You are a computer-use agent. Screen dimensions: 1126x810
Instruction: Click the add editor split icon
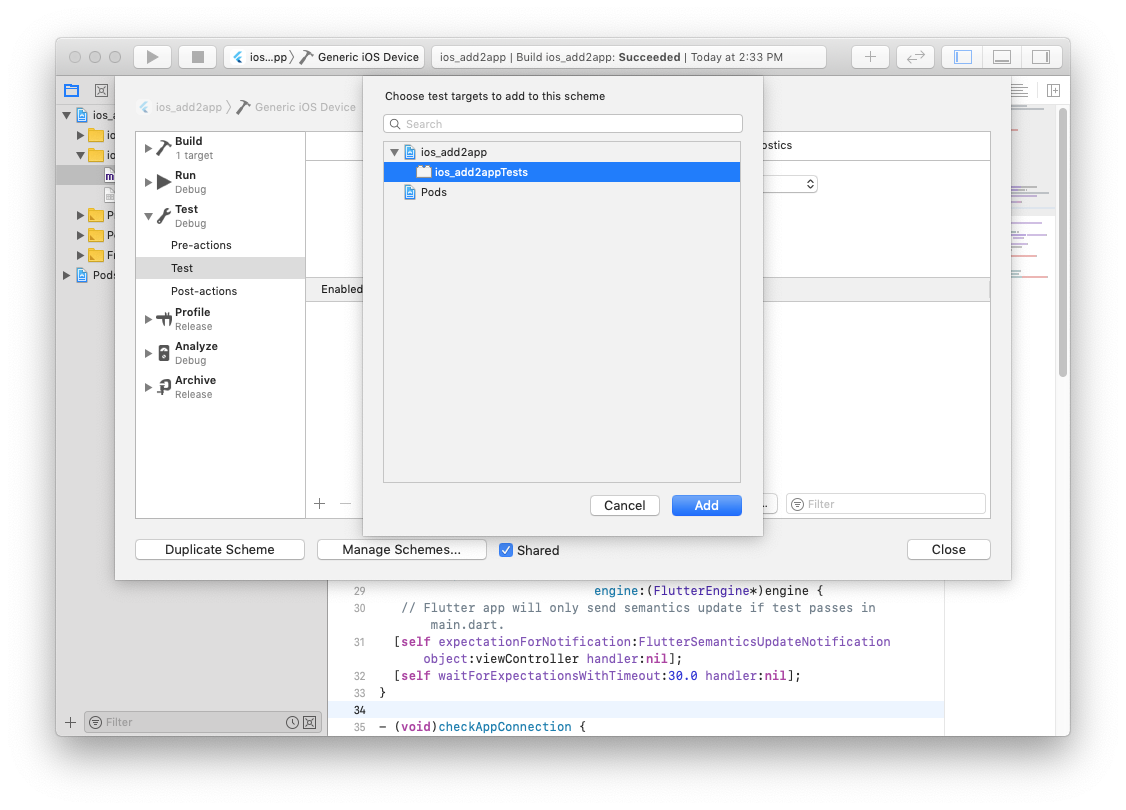click(x=1053, y=90)
